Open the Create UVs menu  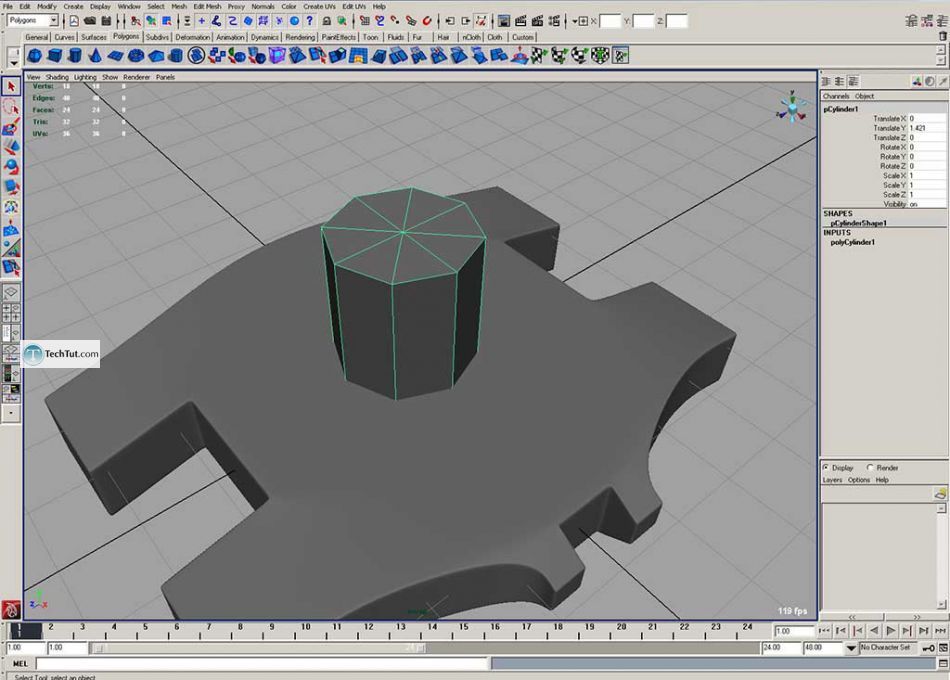[x=319, y=6]
